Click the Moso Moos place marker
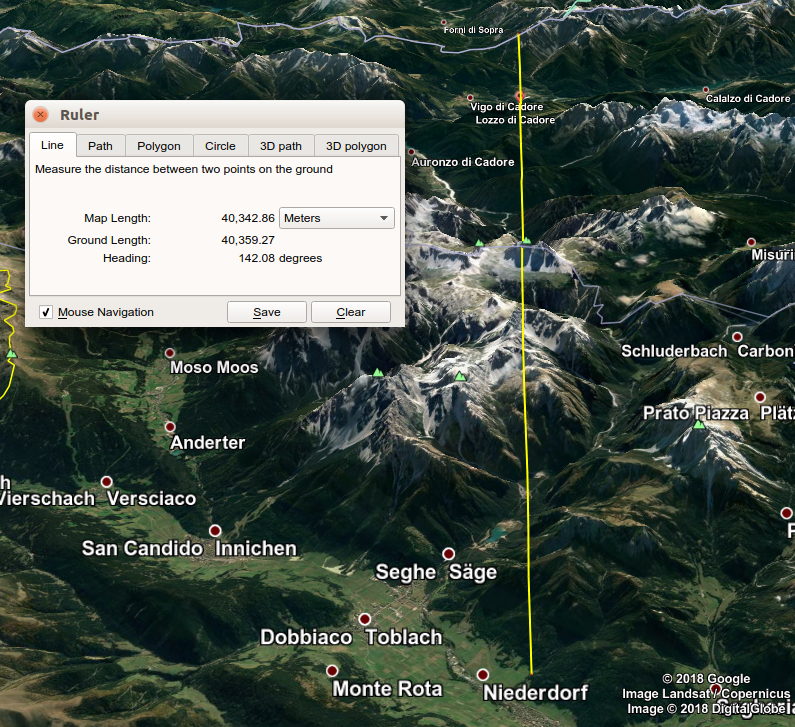 [170, 353]
